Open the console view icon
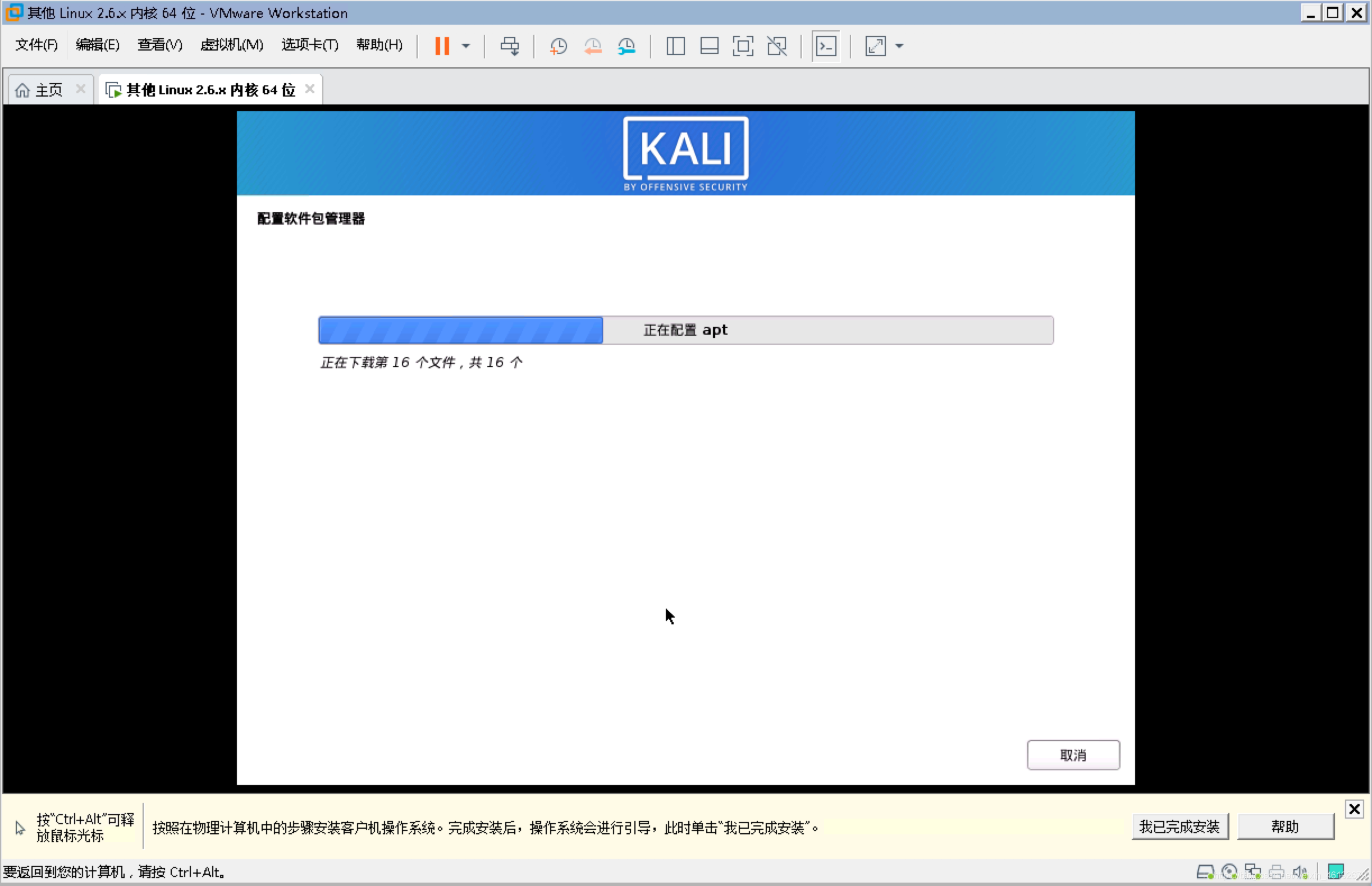This screenshot has width=1372, height=886. coord(826,46)
